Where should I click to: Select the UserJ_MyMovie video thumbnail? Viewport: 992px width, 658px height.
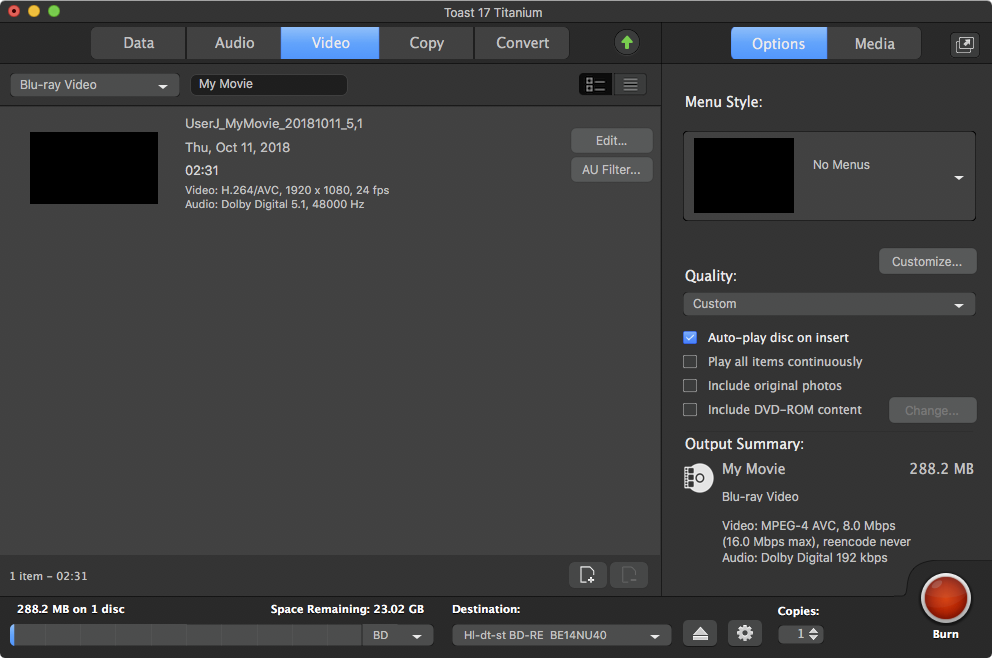94,168
